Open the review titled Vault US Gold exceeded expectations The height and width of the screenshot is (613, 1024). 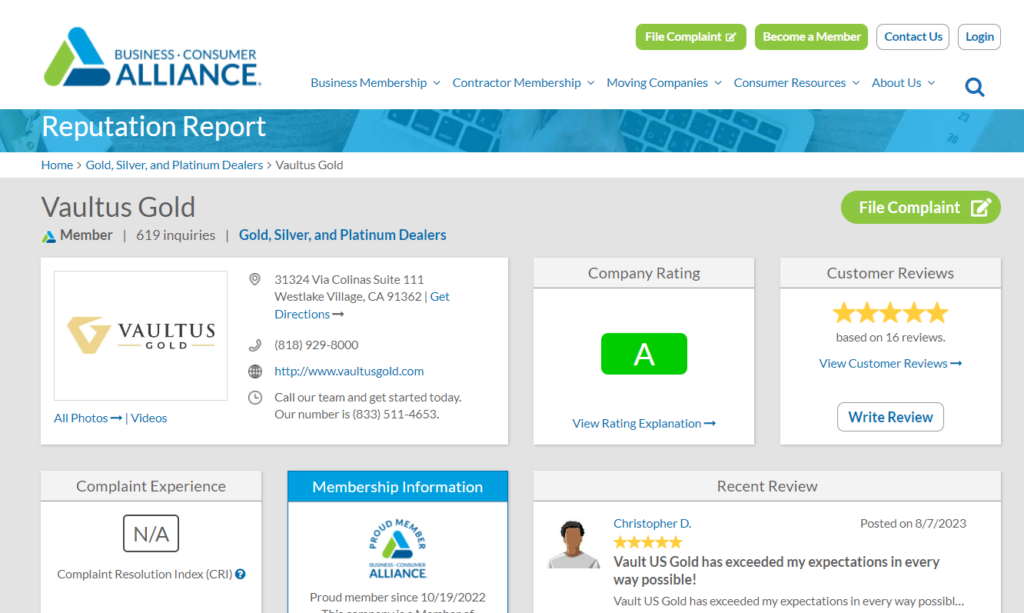(x=776, y=571)
